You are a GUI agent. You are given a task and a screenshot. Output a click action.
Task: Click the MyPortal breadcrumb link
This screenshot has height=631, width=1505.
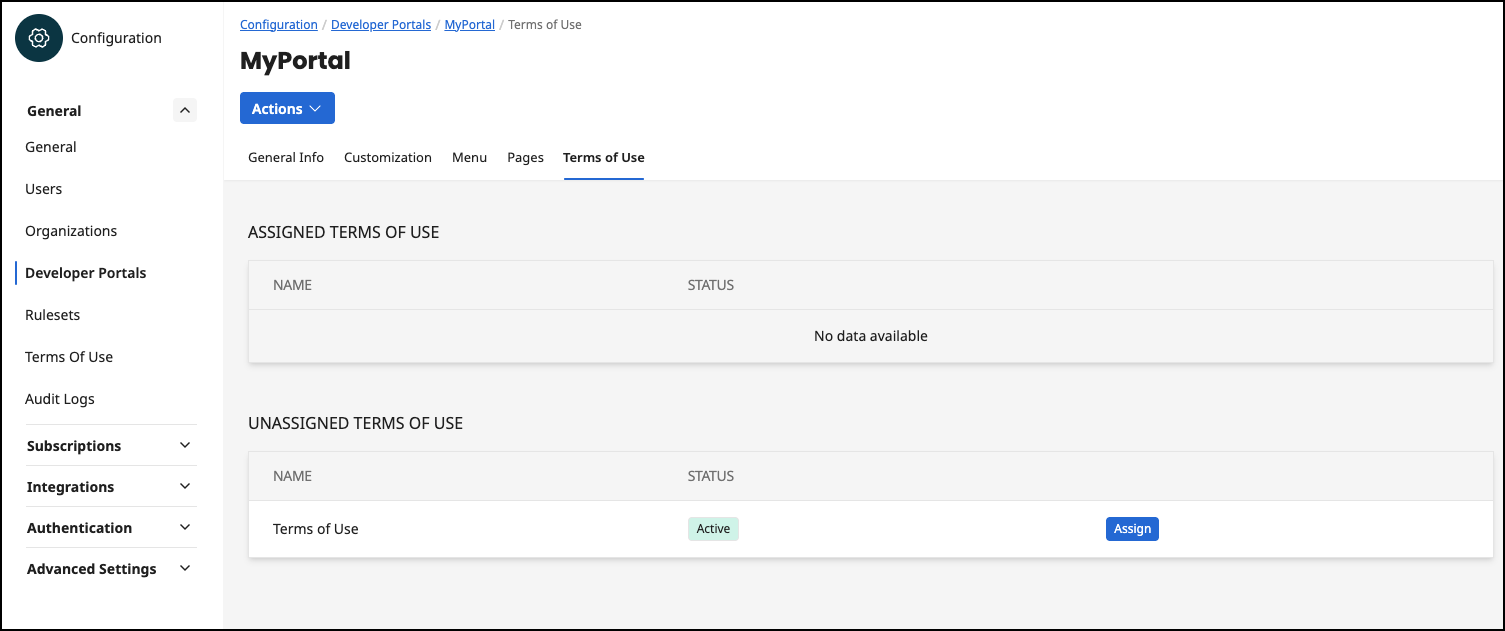tap(469, 24)
